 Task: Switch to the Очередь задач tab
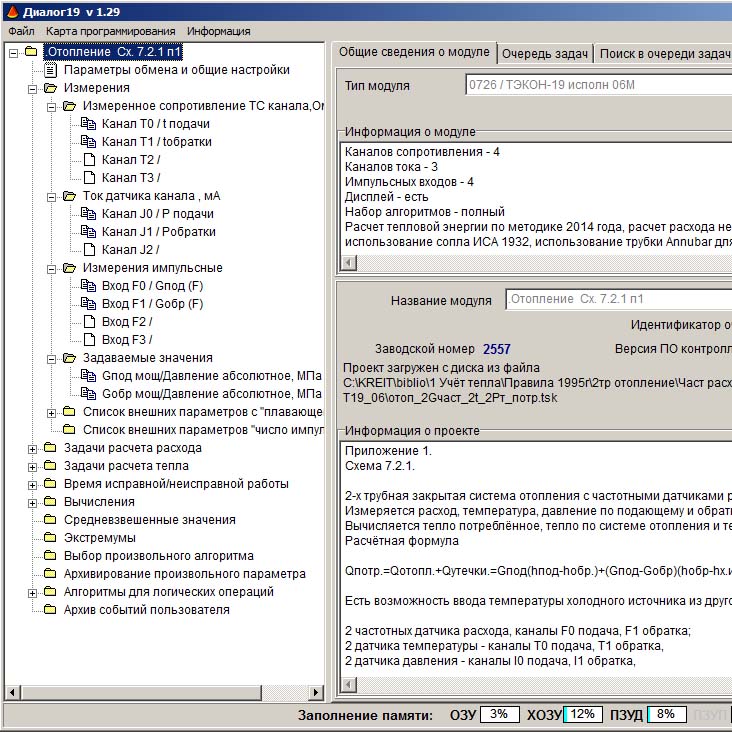pyautogui.click(x=545, y=54)
